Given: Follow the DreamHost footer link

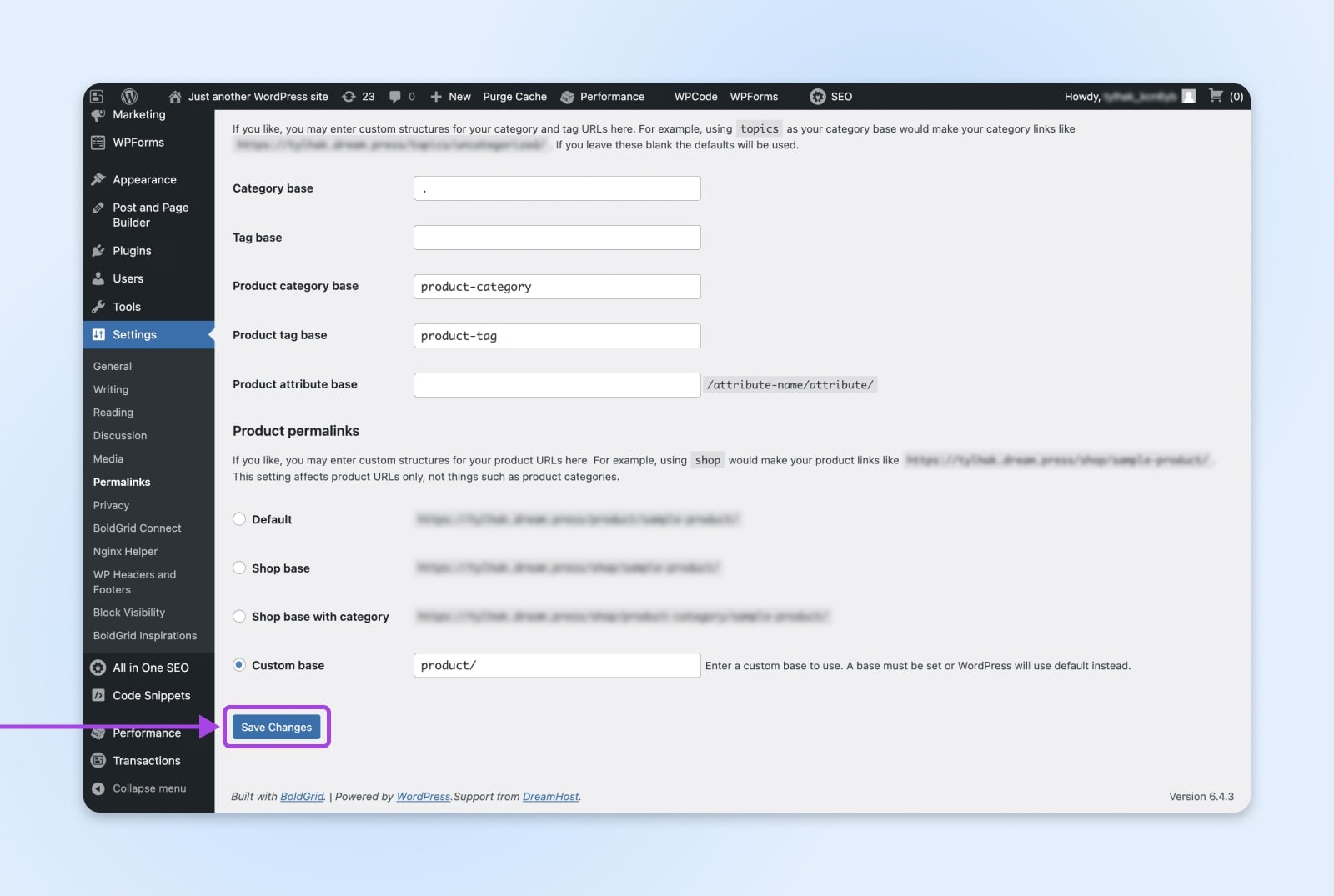Looking at the screenshot, I should (x=550, y=797).
